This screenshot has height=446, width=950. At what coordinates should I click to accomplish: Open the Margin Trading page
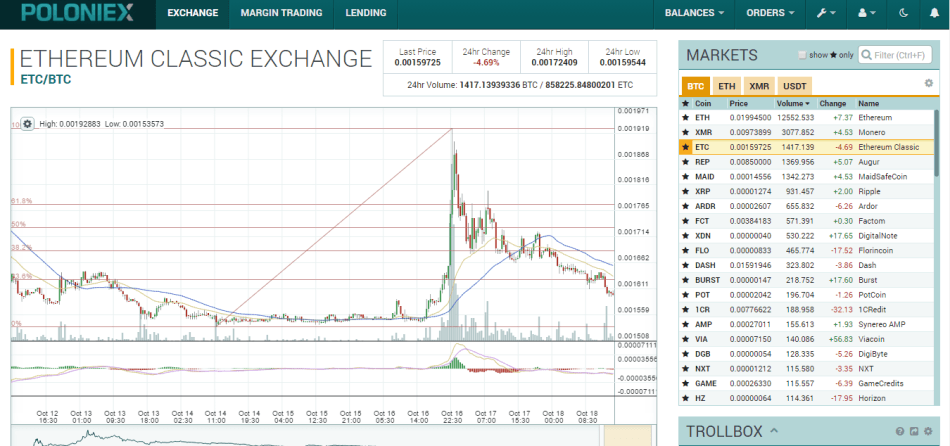(281, 13)
